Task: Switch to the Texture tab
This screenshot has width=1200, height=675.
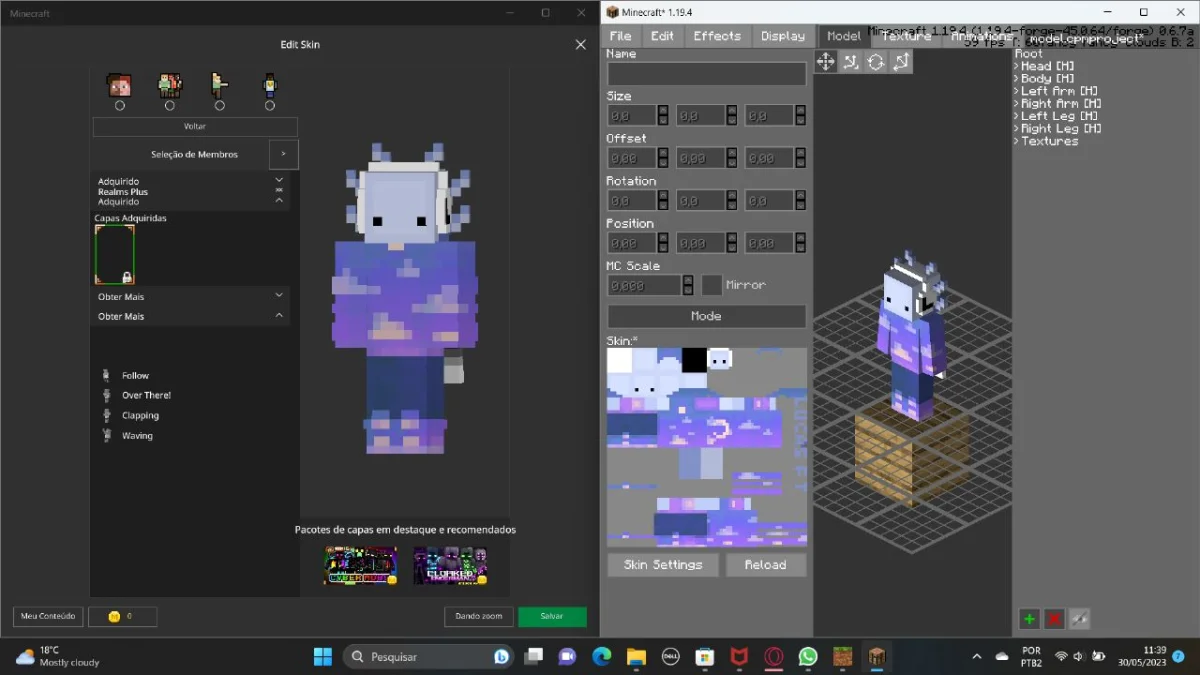Action: click(x=907, y=36)
